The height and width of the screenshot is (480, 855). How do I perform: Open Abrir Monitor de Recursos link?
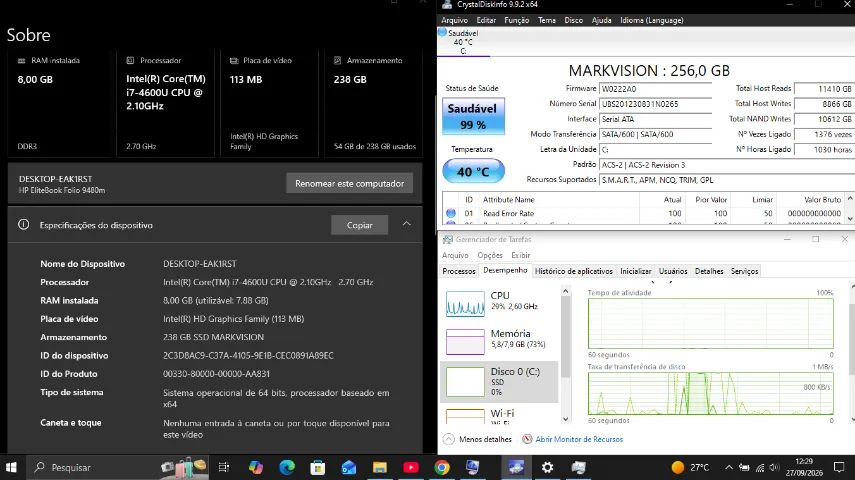point(579,439)
